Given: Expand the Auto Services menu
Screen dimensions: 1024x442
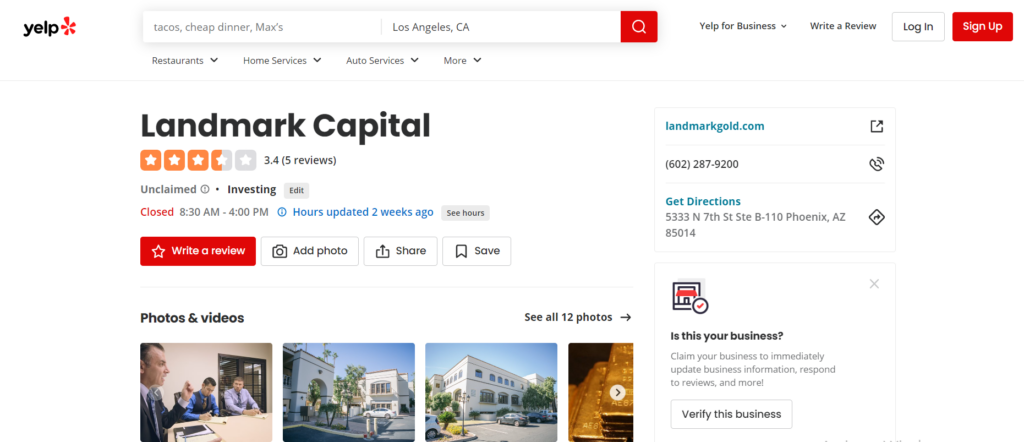Looking at the screenshot, I should pyautogui.click(x=382, y=61).
